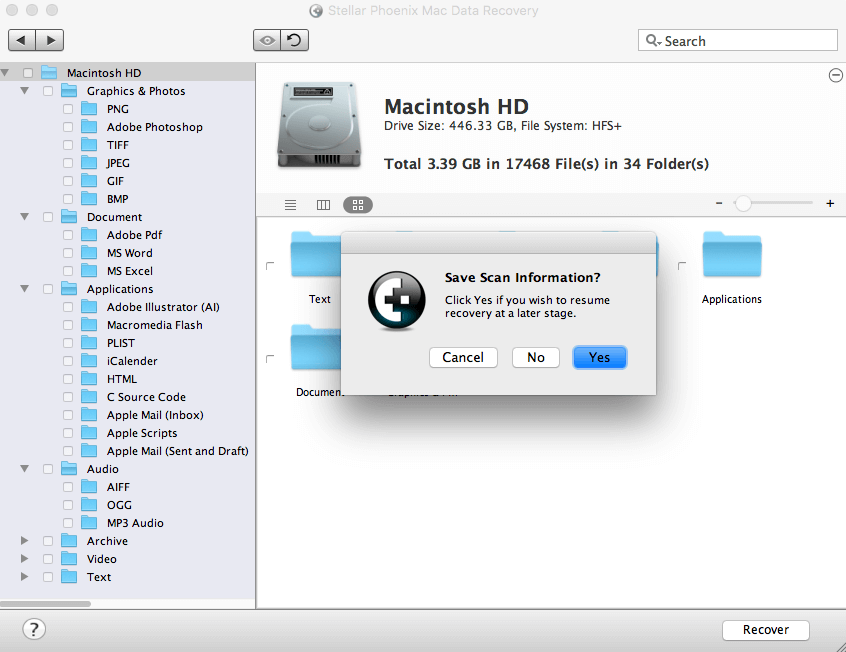The width and height of the screenshot is (846, 652).
Task: Check the Macintosh HD checkbox
Action: pyautogui.click(x=28, y=73)
